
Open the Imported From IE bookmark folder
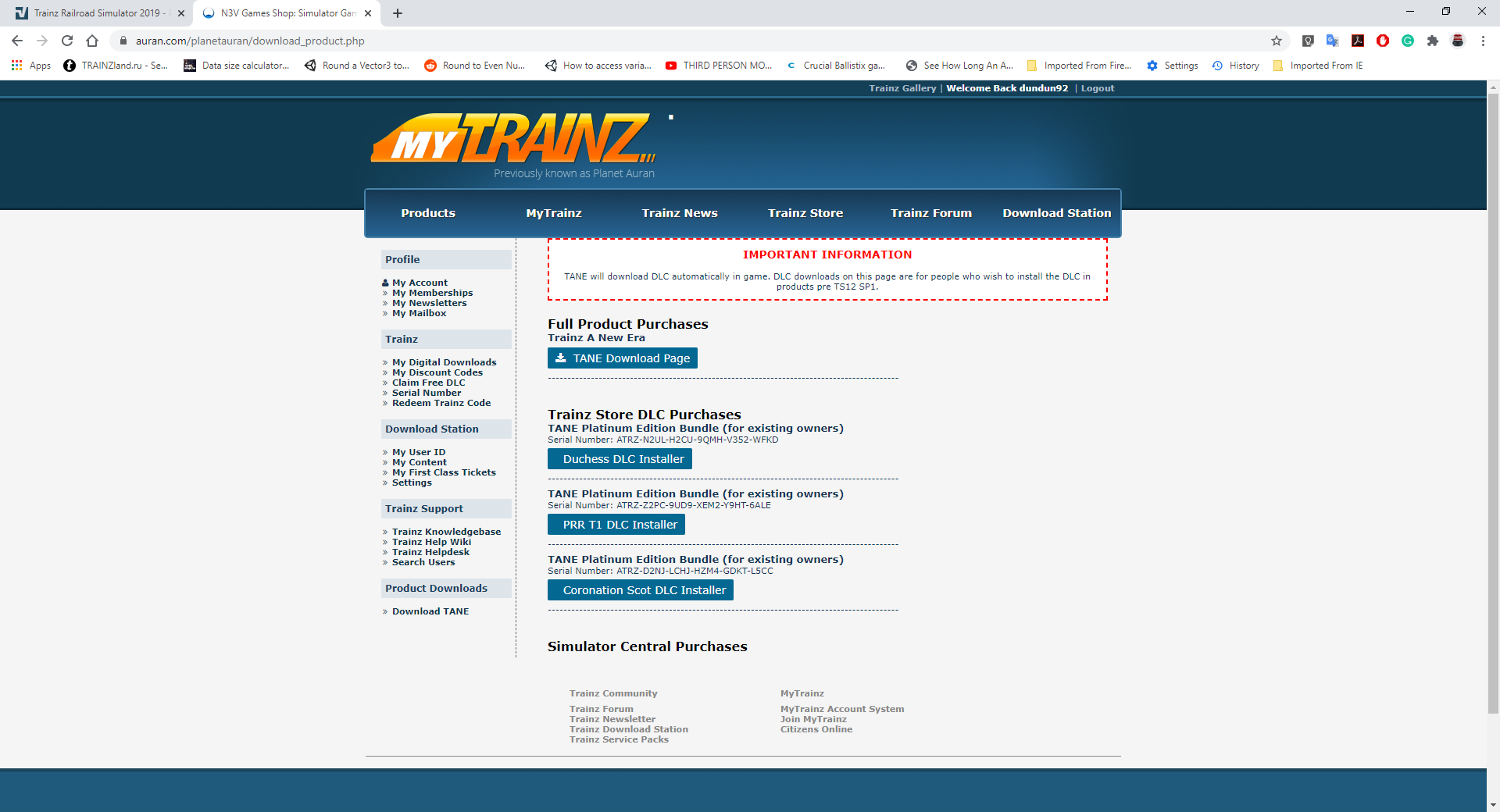coord(1318,66)
